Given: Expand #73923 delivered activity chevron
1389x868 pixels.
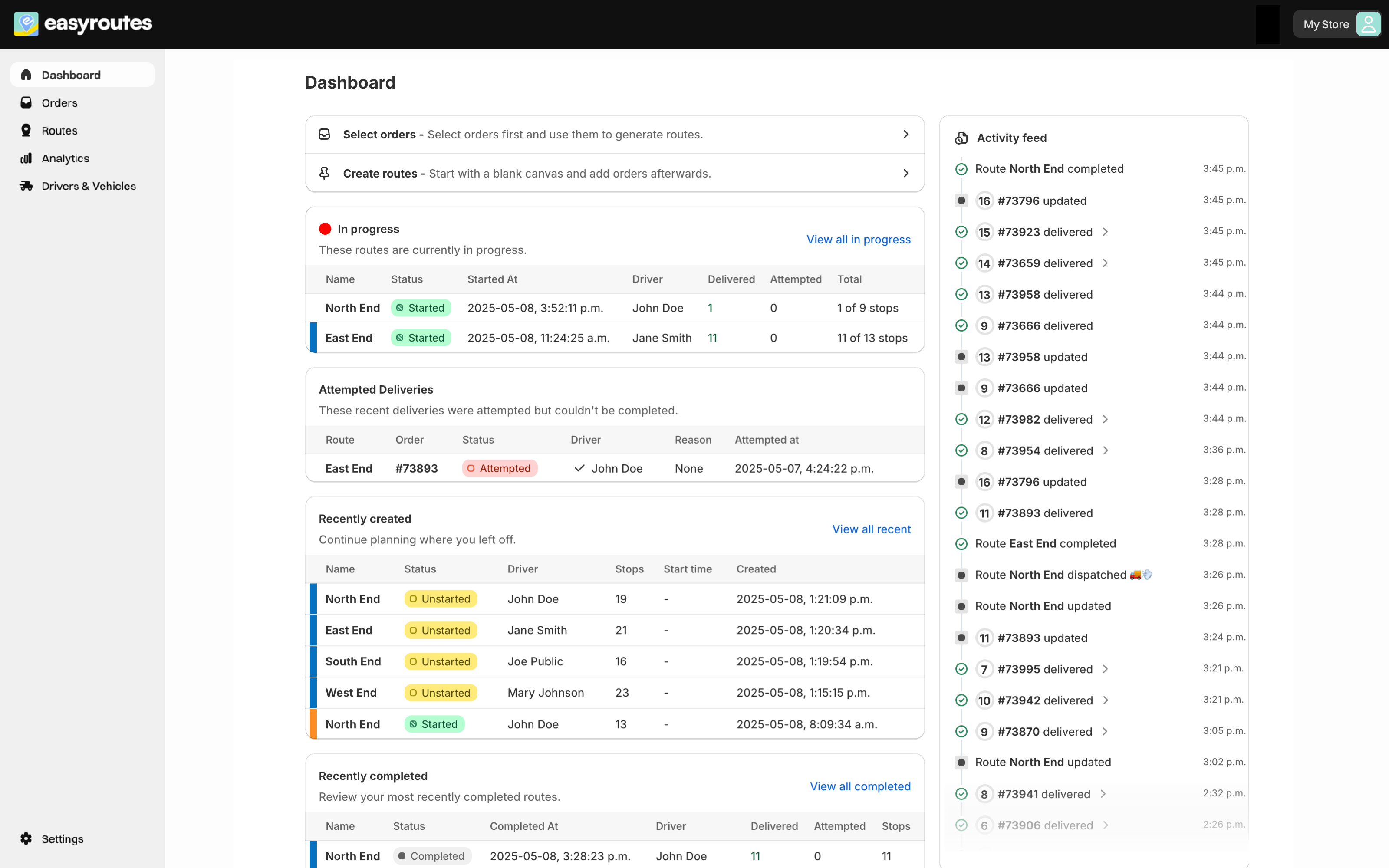Looking at the screenshot, I should 1106,232.
